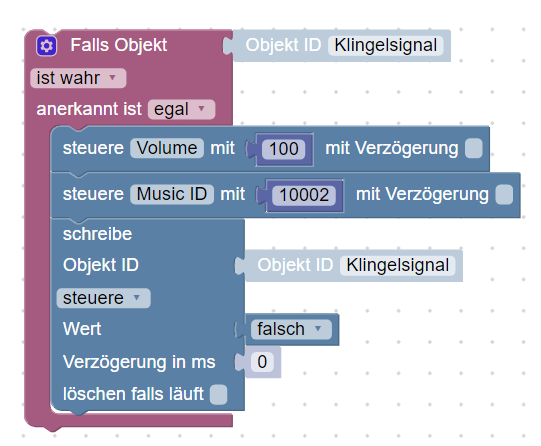Open the 'falsch' boolean value dropdown
The width and height of the screenshot is (541, 446).
coord(291,329)
